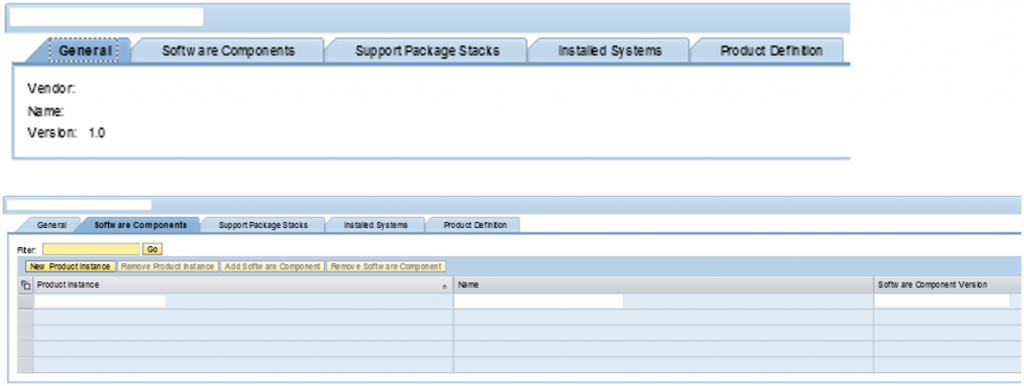1024x386 pixels.
Task: Click the Product Instance column header
Action: coord(243,285)
